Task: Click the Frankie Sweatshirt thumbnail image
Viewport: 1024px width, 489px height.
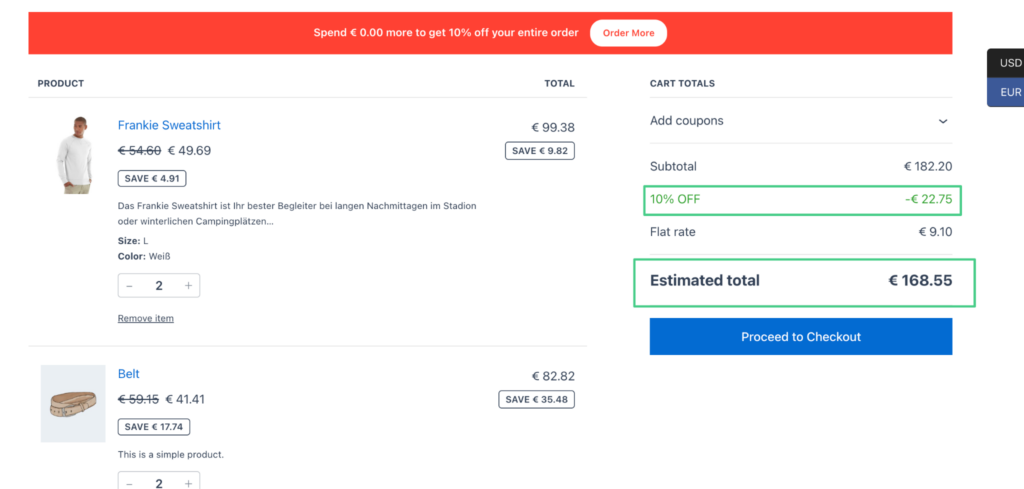Action: [73, 155]
